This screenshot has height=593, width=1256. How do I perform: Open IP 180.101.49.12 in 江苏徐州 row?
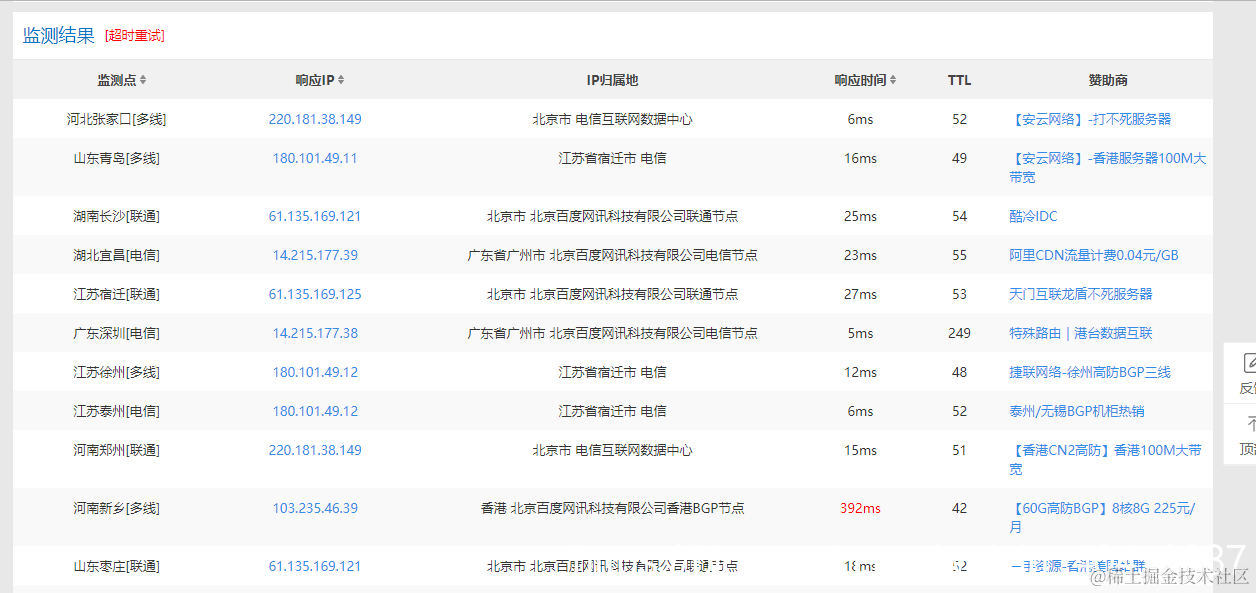[x=315, y=372]
